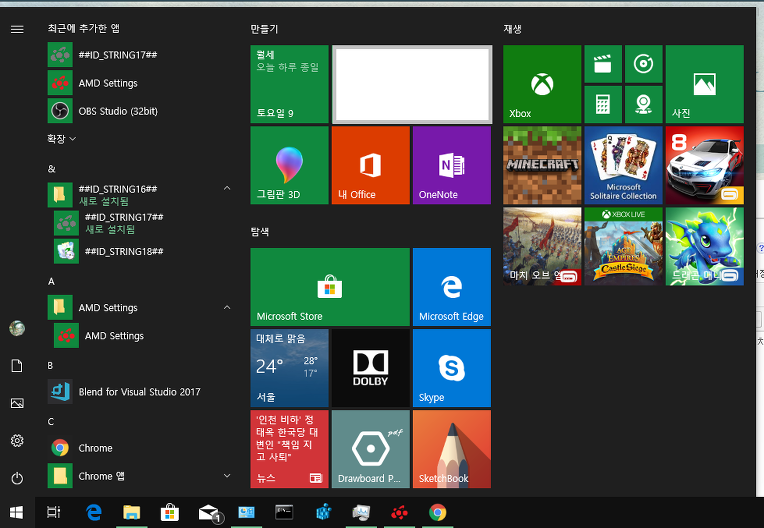
Task: Open Asphalt 8 racing car tile
Action: pos(705,165)
